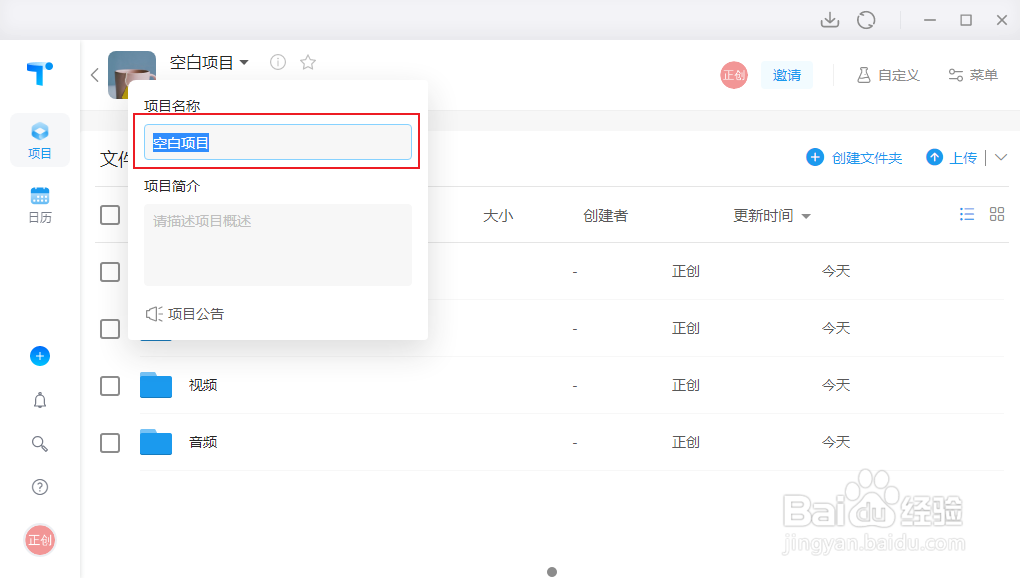Click the download icon in title bar
The image size is (1020, 578).
[830, 20]
